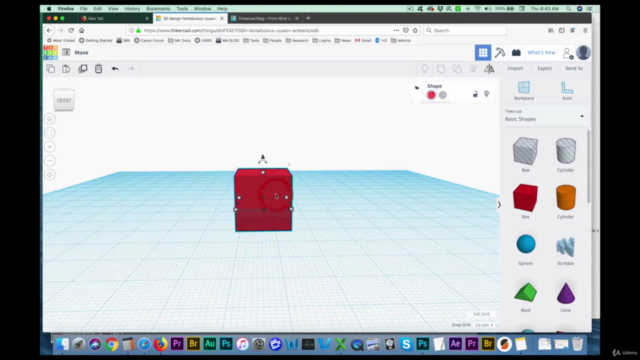Click the Undo arrow

pos(115,69)
